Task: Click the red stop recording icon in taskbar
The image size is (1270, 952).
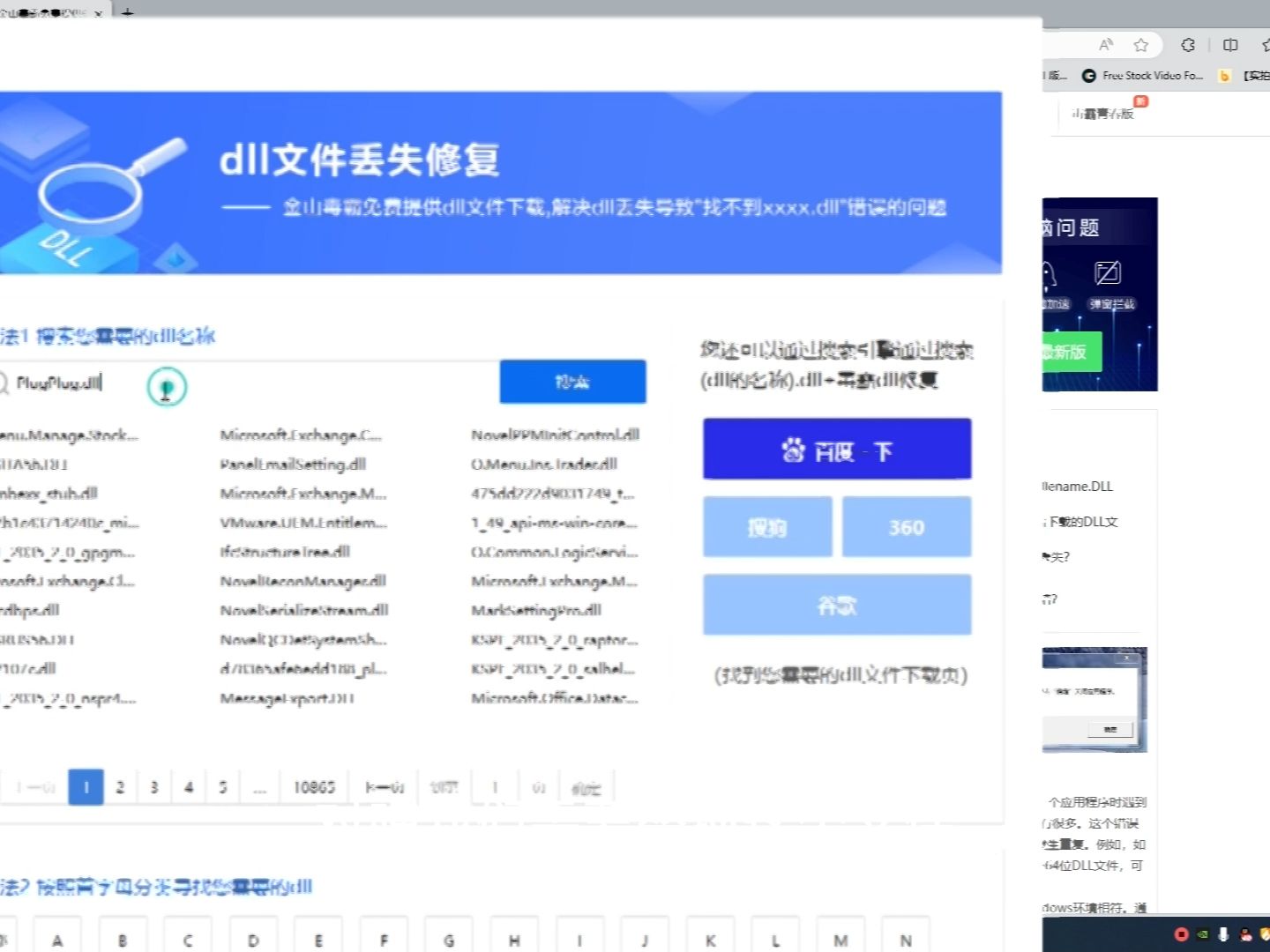Action: [1184, 934]
